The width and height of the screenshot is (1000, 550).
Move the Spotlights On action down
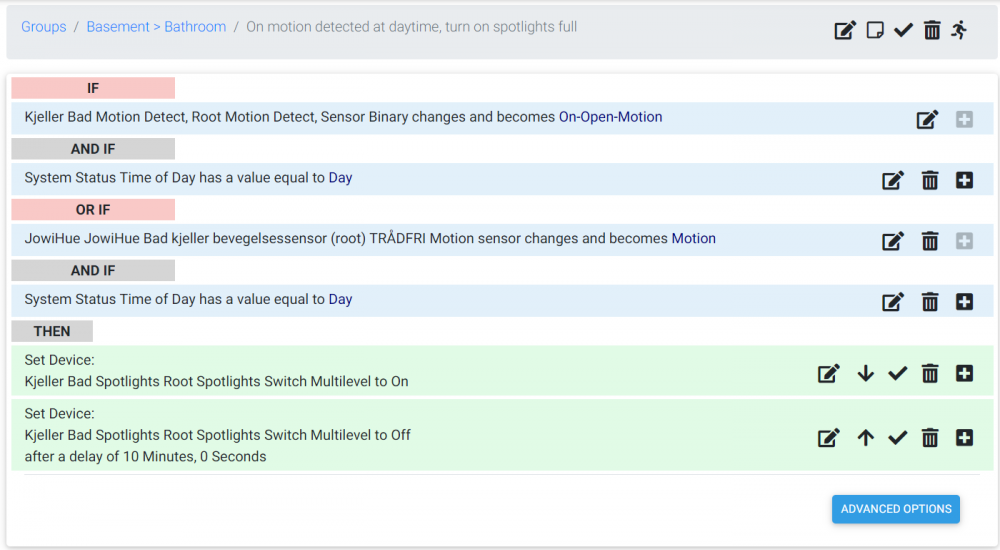click(x=866, y=373)
